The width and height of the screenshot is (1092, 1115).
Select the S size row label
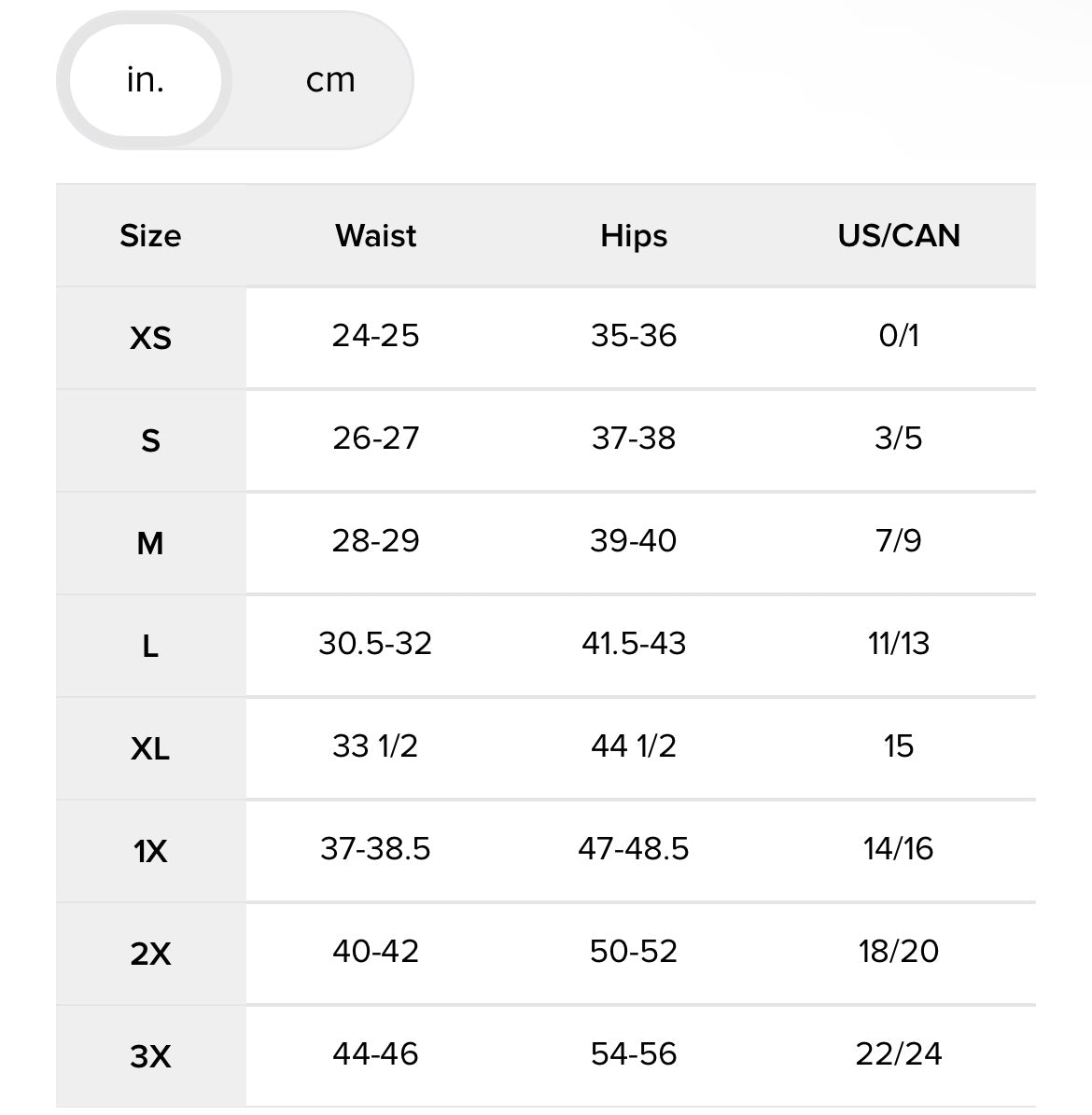150,439
